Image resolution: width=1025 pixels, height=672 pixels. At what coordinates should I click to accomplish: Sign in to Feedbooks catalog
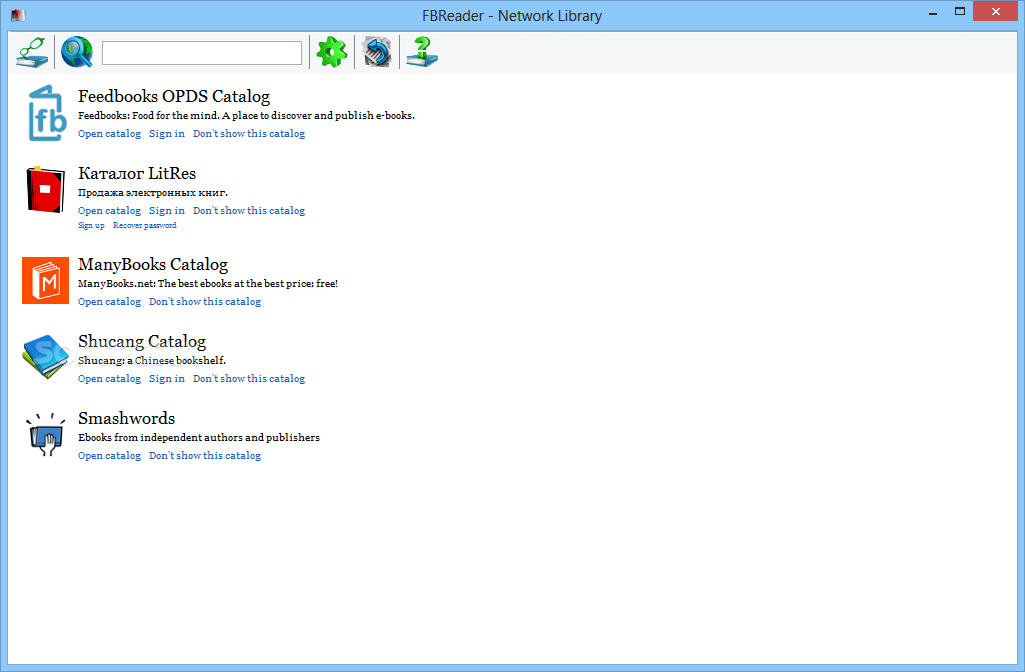coord(167,133)
